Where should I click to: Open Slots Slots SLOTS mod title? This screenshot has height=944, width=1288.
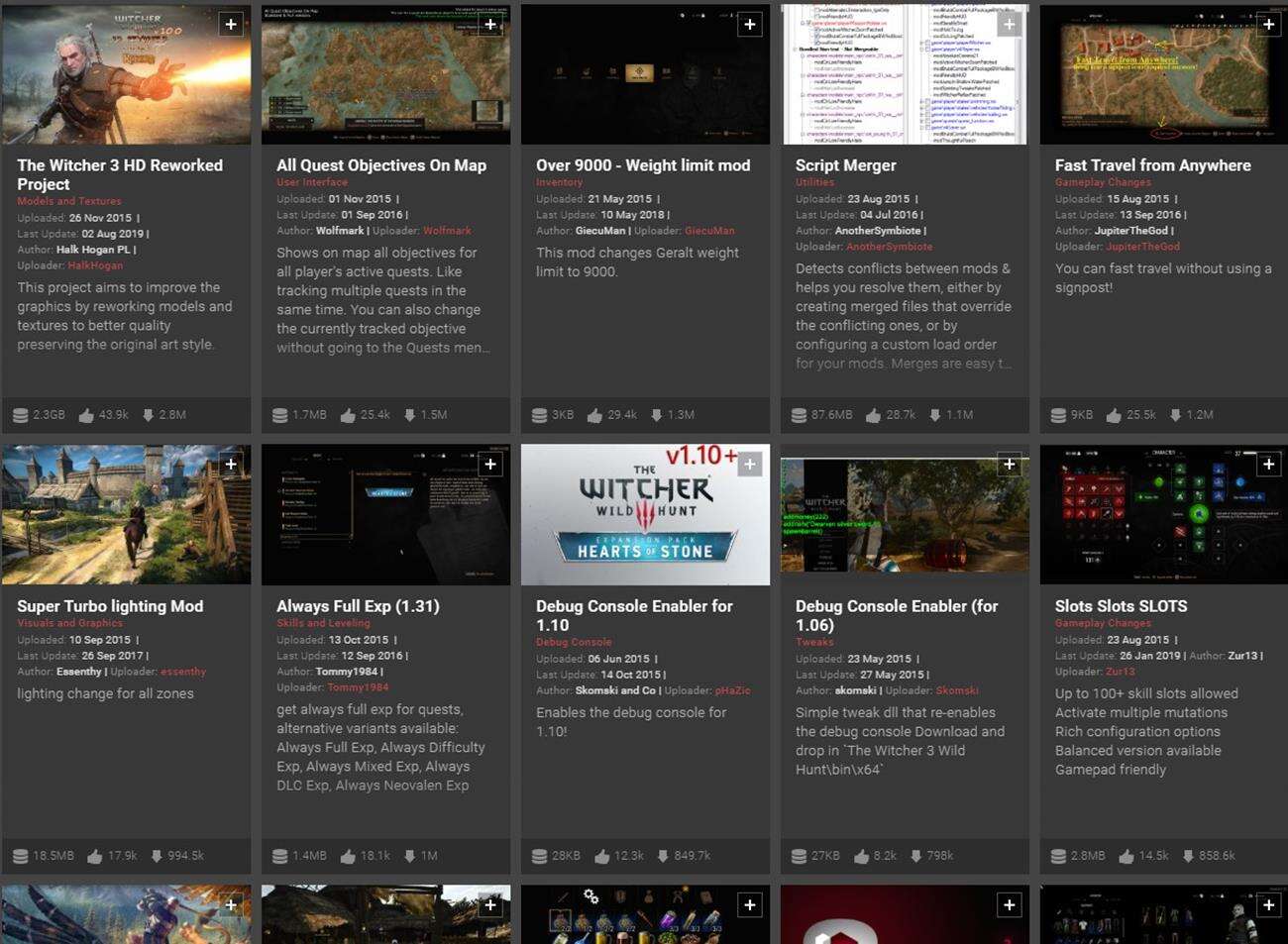[1121, 606]
